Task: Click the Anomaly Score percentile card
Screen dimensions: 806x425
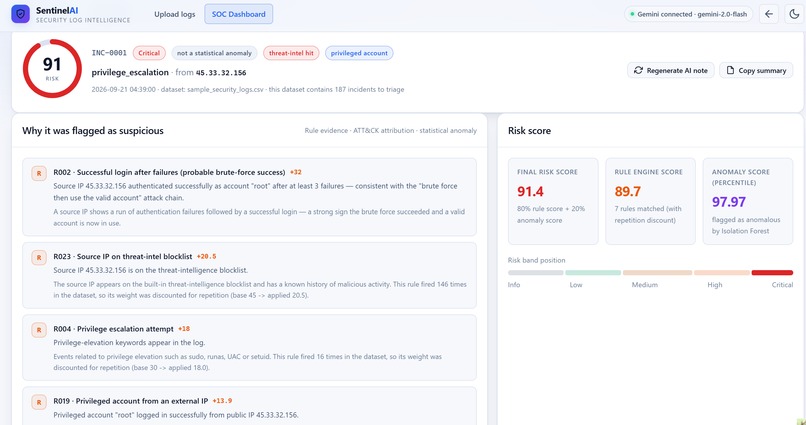Action: (x=748, y=201)
